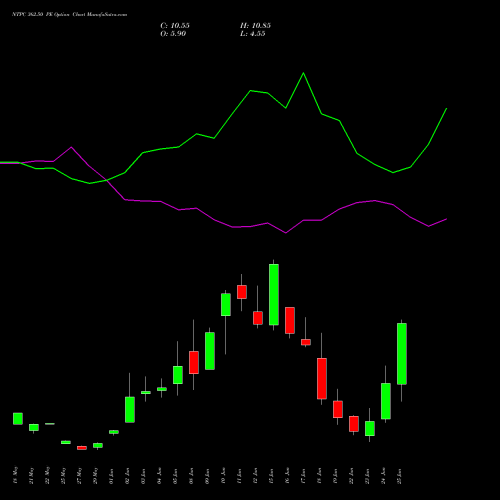Select the close value C: 10.55
The height and width of the screenshot is (500, 500).
click(x=175, y=26)
